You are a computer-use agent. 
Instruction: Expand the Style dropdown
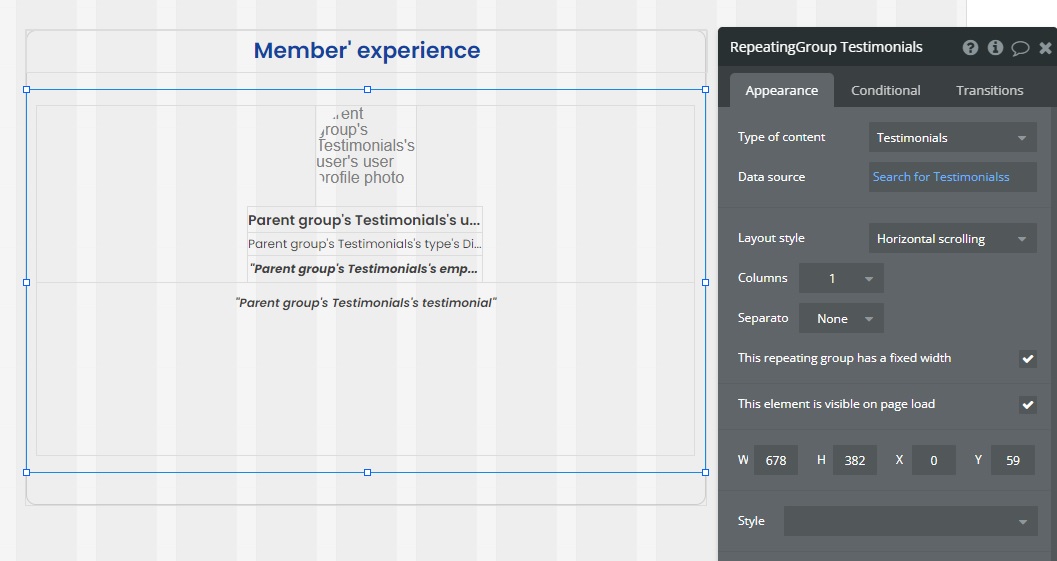coord(910,521)
